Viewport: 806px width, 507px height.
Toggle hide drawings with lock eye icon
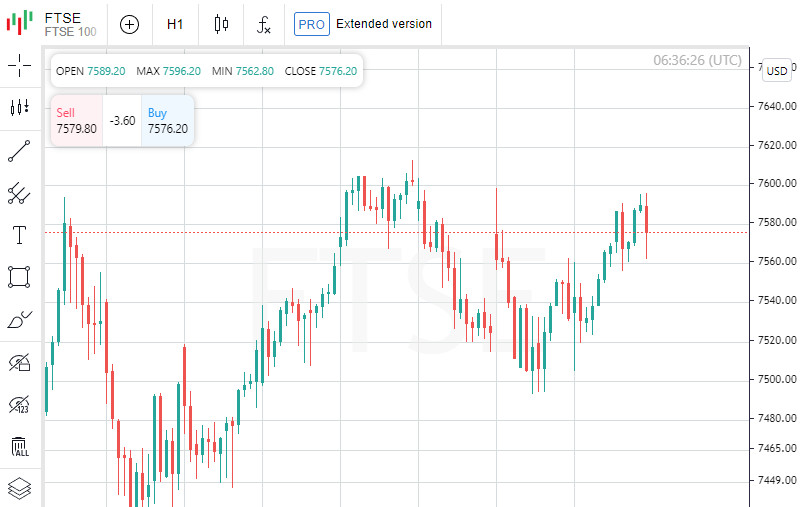click(20, 363)
